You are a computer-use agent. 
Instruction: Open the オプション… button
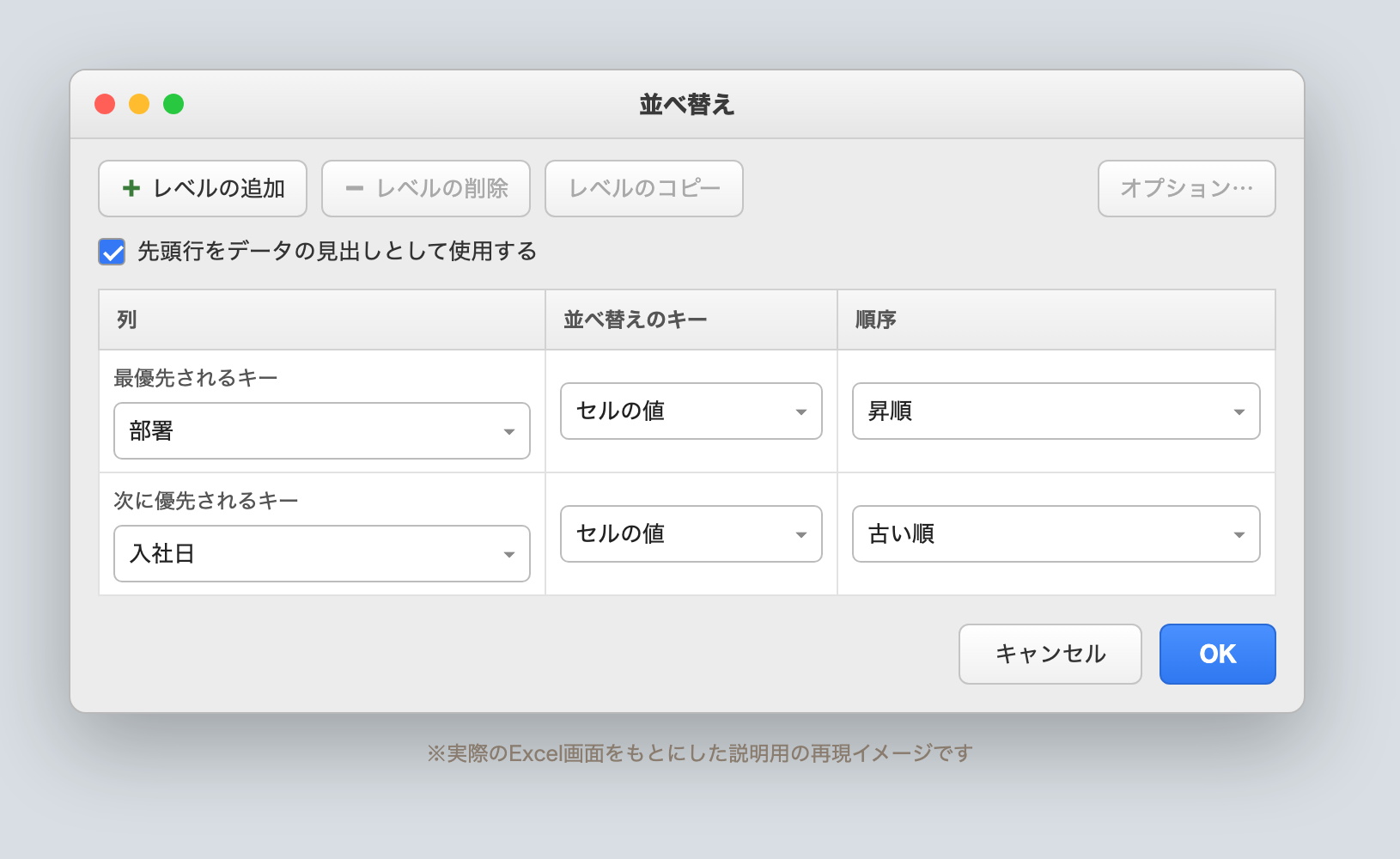pos(1187,188)
